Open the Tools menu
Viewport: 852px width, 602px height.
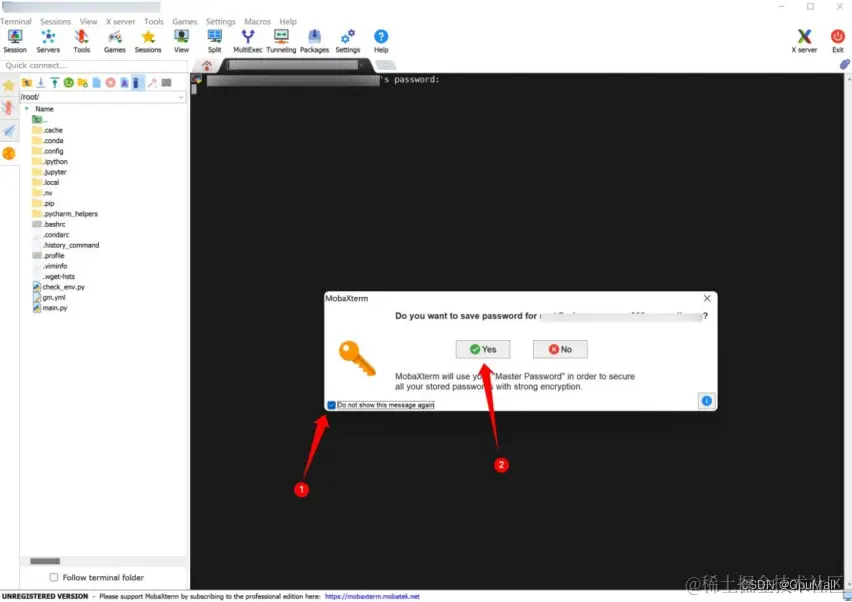click(x=153, y=22)
